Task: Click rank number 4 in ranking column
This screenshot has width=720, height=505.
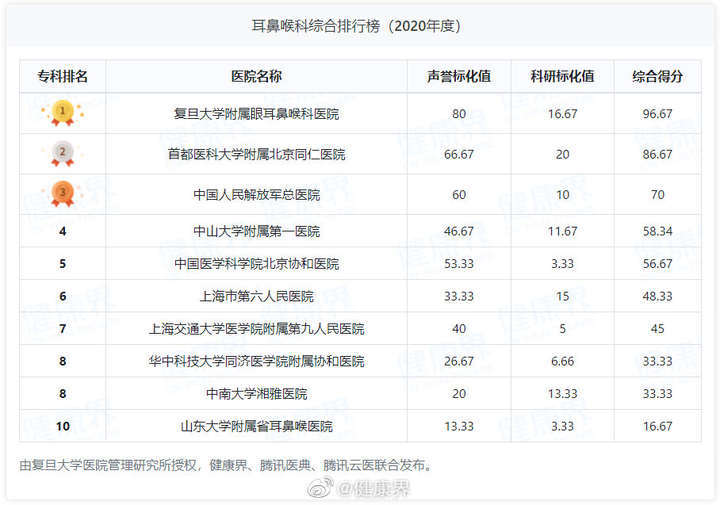Action: [62, 231]
